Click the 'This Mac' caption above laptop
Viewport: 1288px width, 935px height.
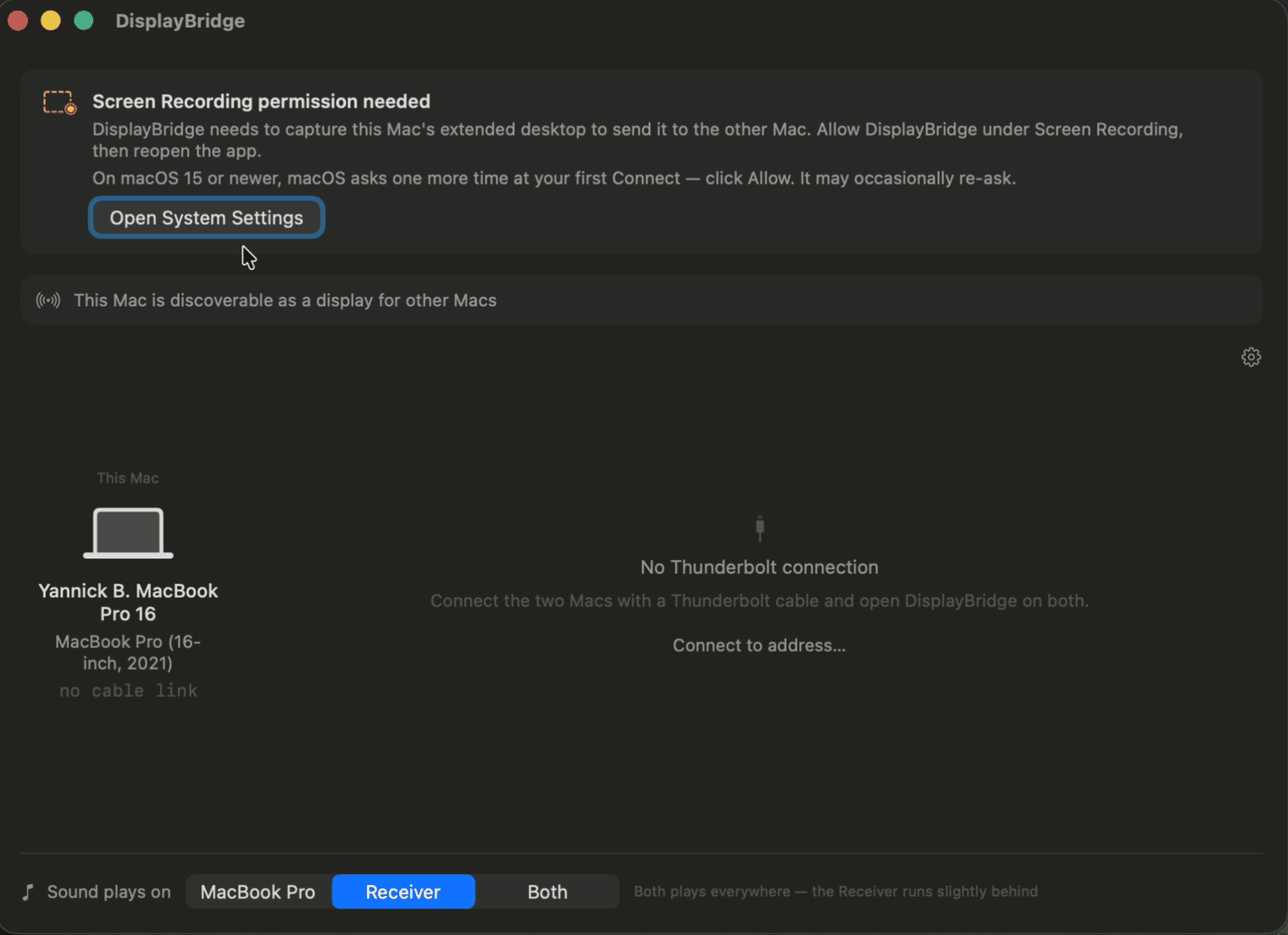128,479
